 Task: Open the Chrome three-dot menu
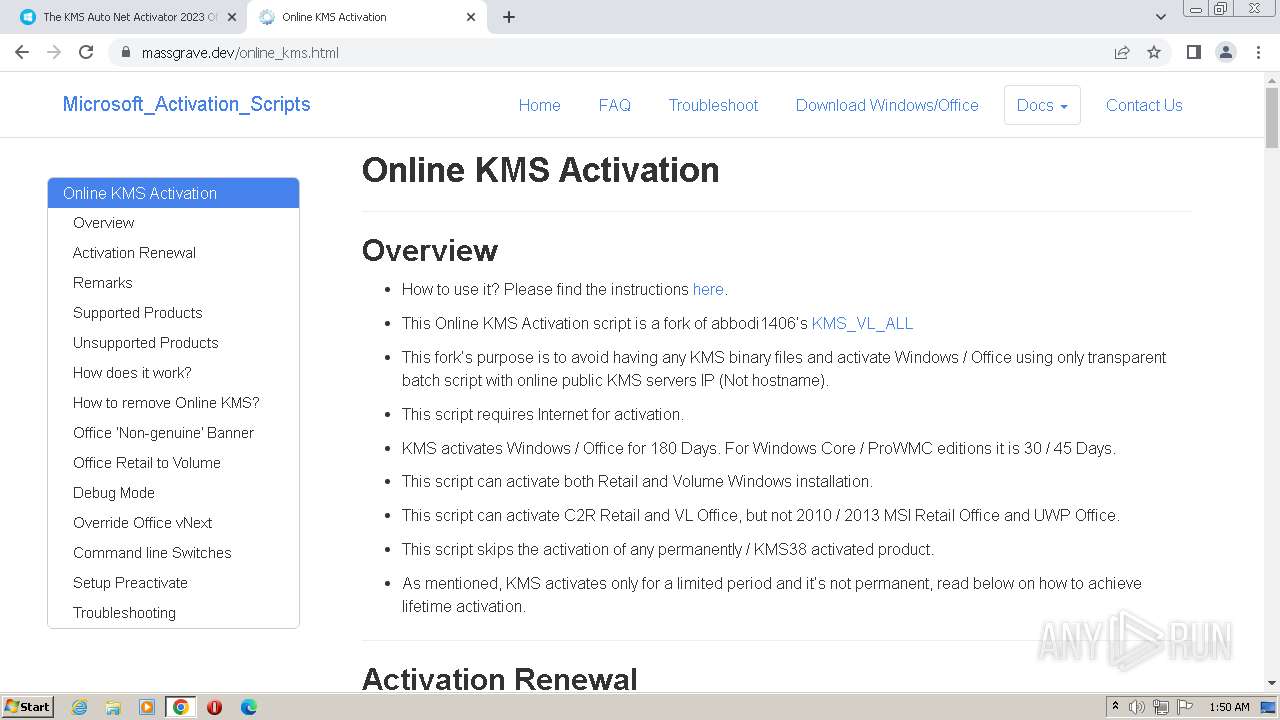tap(1259, 52)
